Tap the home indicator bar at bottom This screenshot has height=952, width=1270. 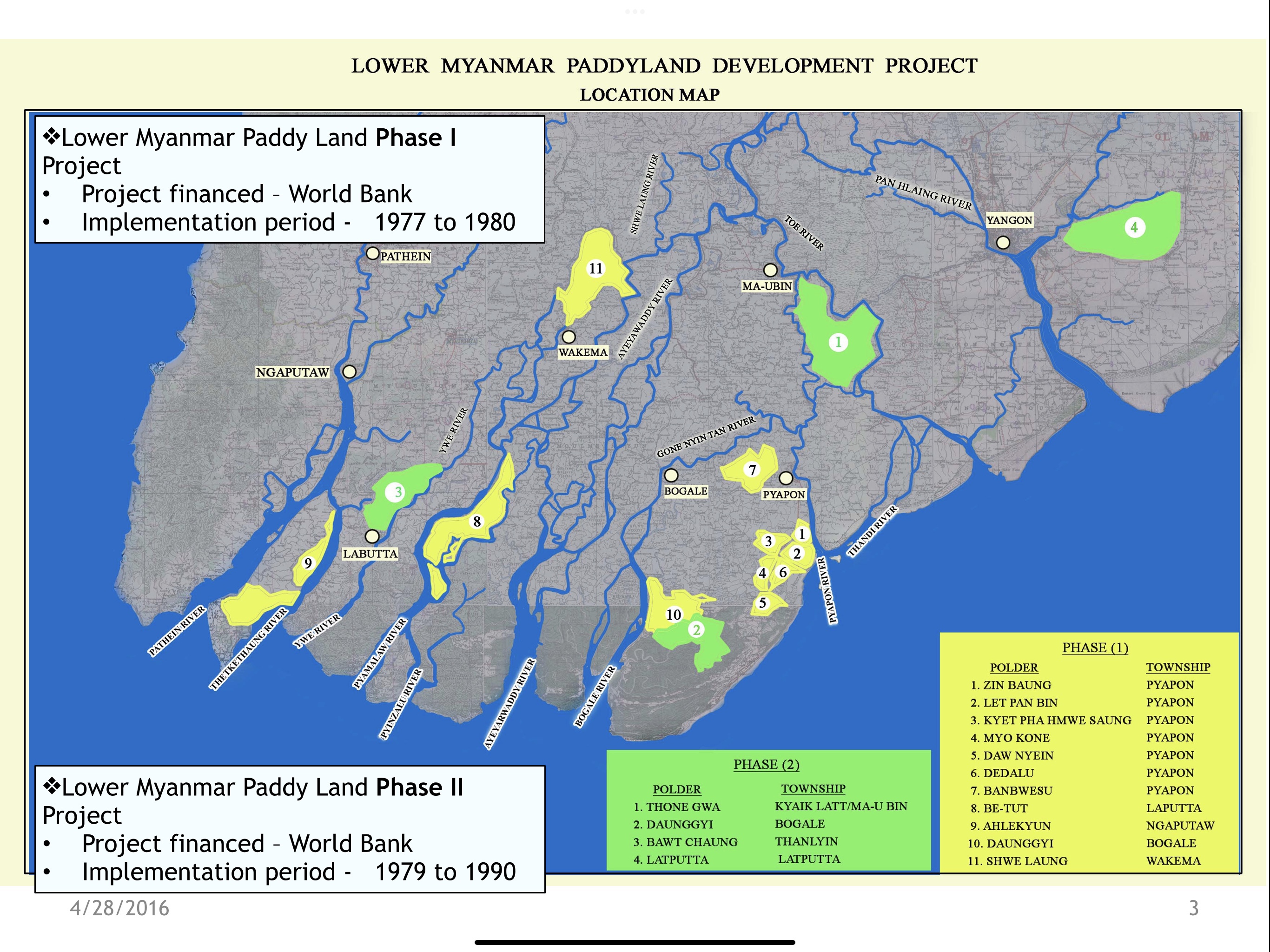(635, 942)
